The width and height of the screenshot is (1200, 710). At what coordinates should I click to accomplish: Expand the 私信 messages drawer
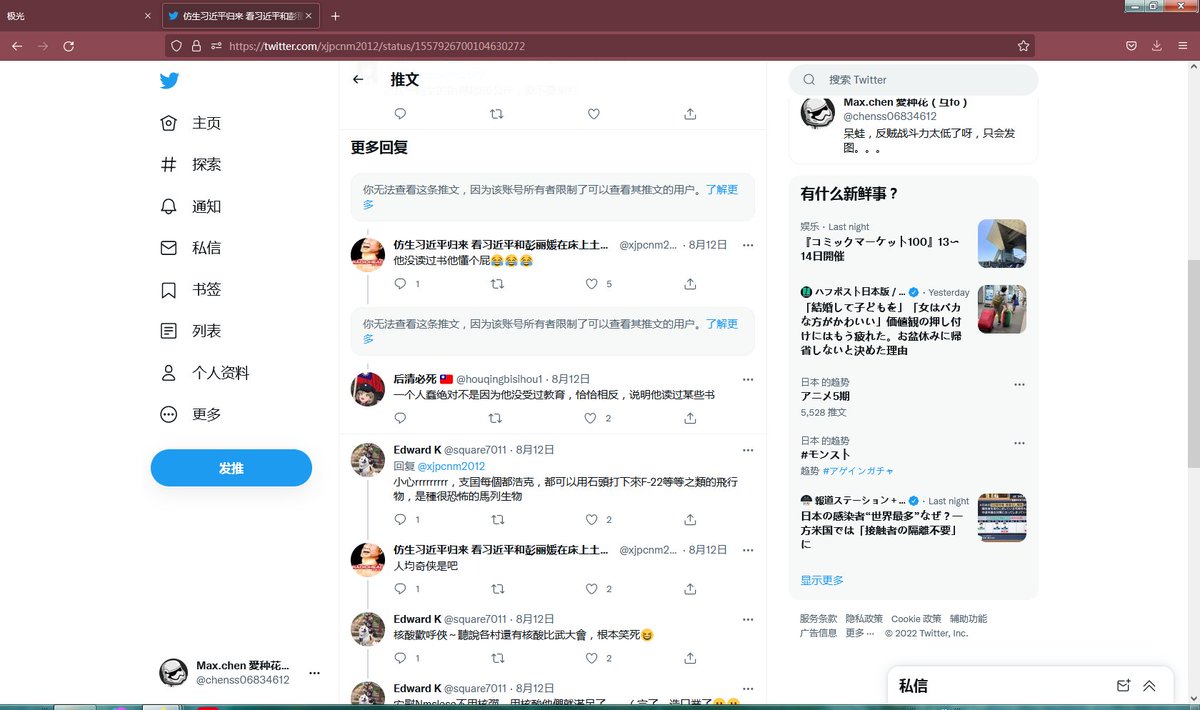tap(1149, 686)
